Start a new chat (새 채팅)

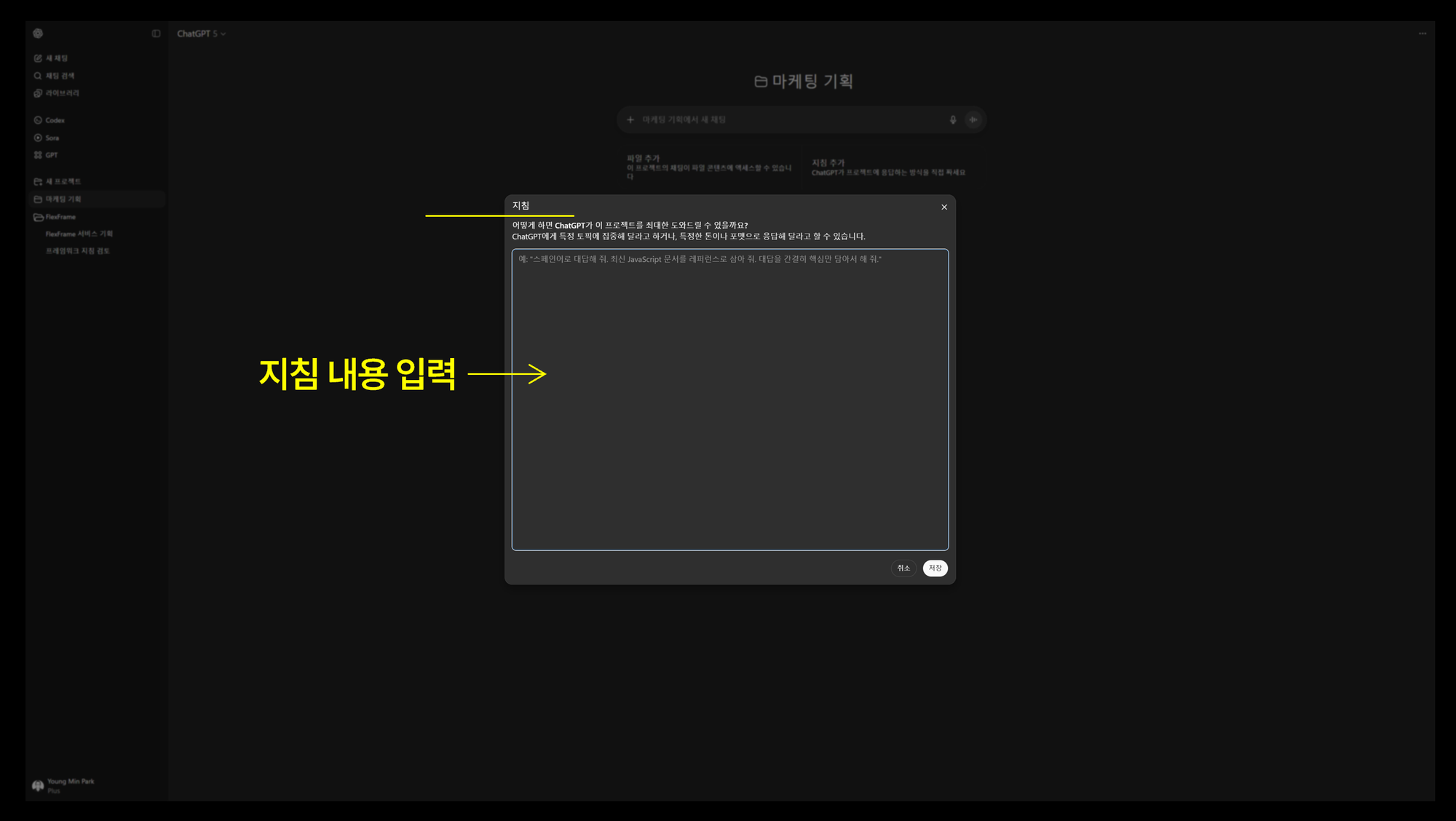(57, 58)
